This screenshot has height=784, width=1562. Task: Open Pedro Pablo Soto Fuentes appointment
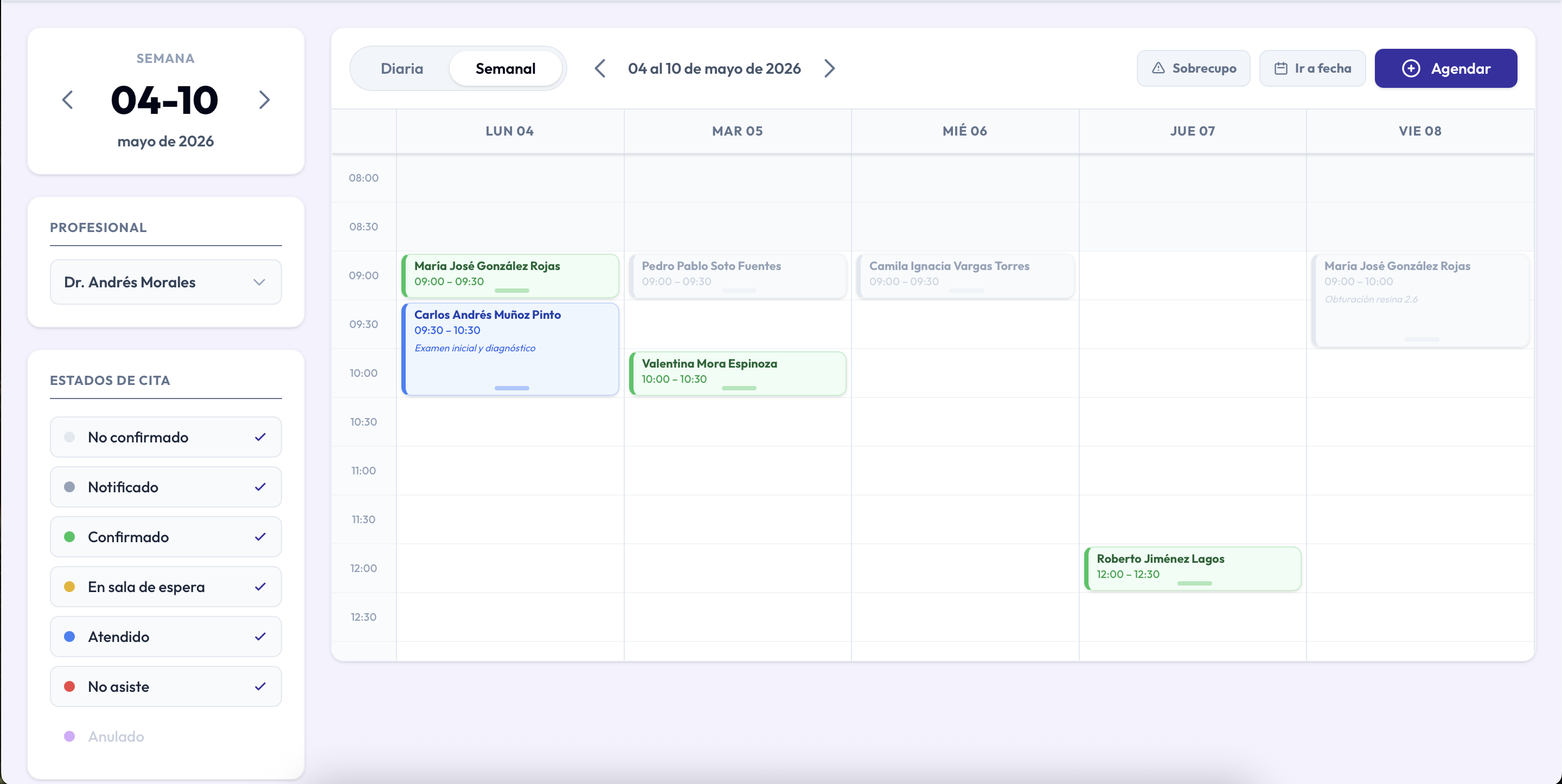[x=738, y=276]
